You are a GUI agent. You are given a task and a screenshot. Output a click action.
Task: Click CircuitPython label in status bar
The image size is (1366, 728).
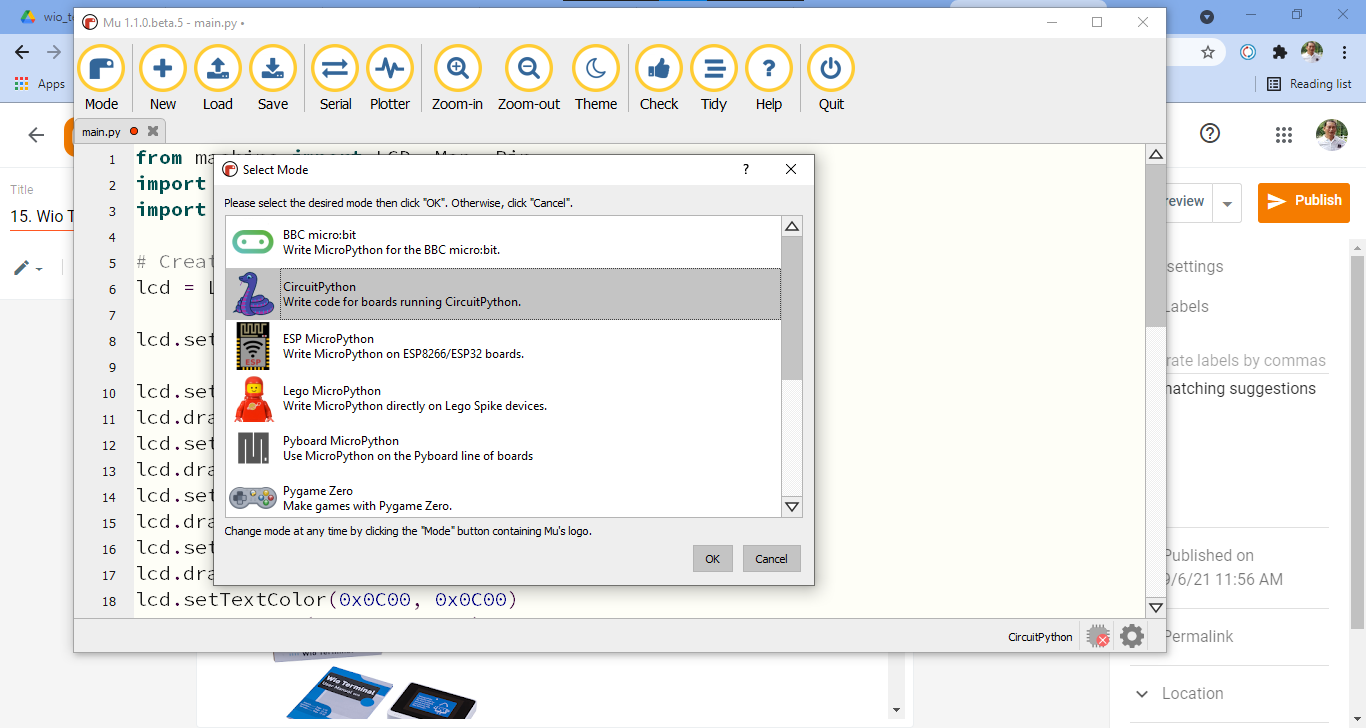tap(1040, 636)
